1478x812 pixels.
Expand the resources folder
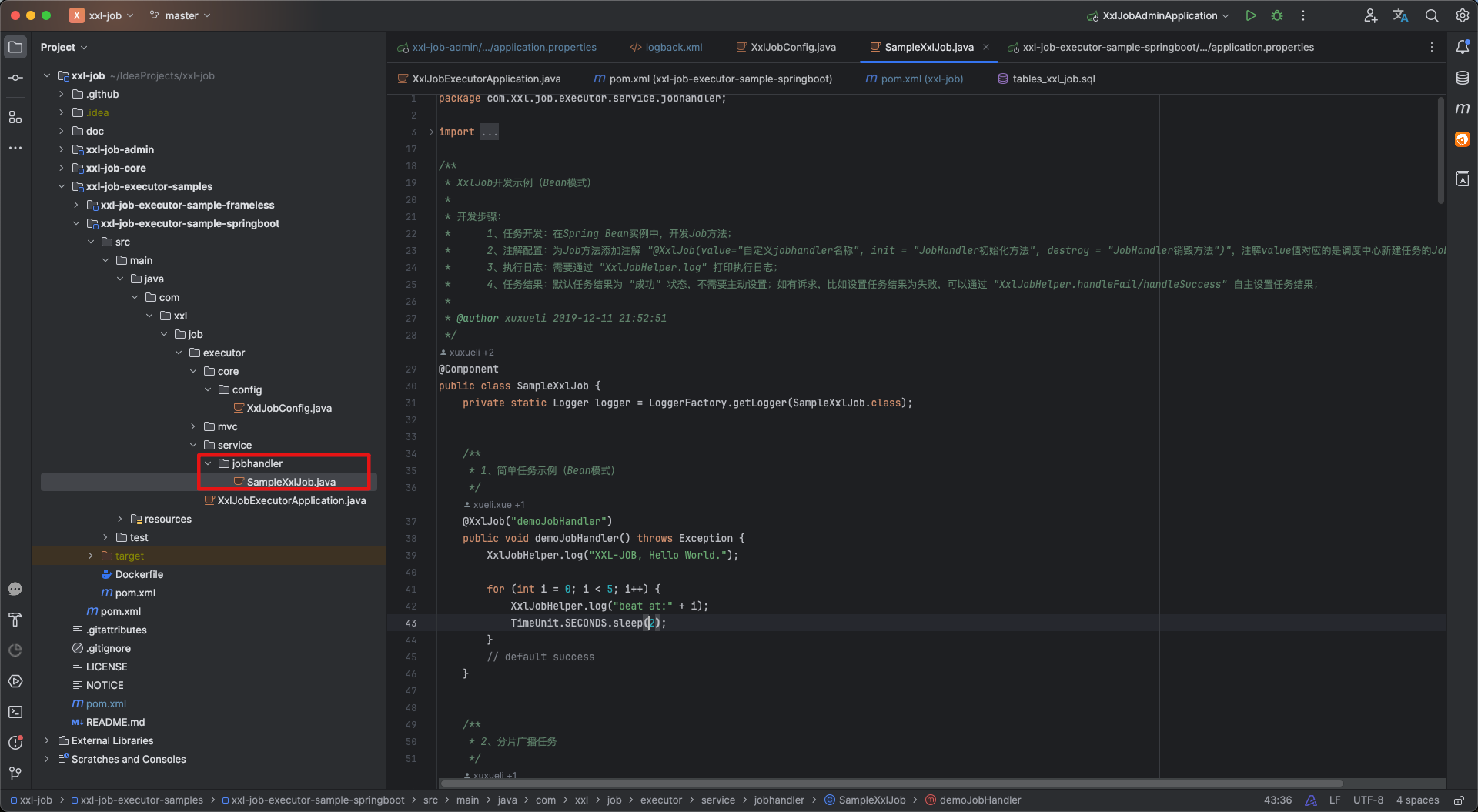120,519
